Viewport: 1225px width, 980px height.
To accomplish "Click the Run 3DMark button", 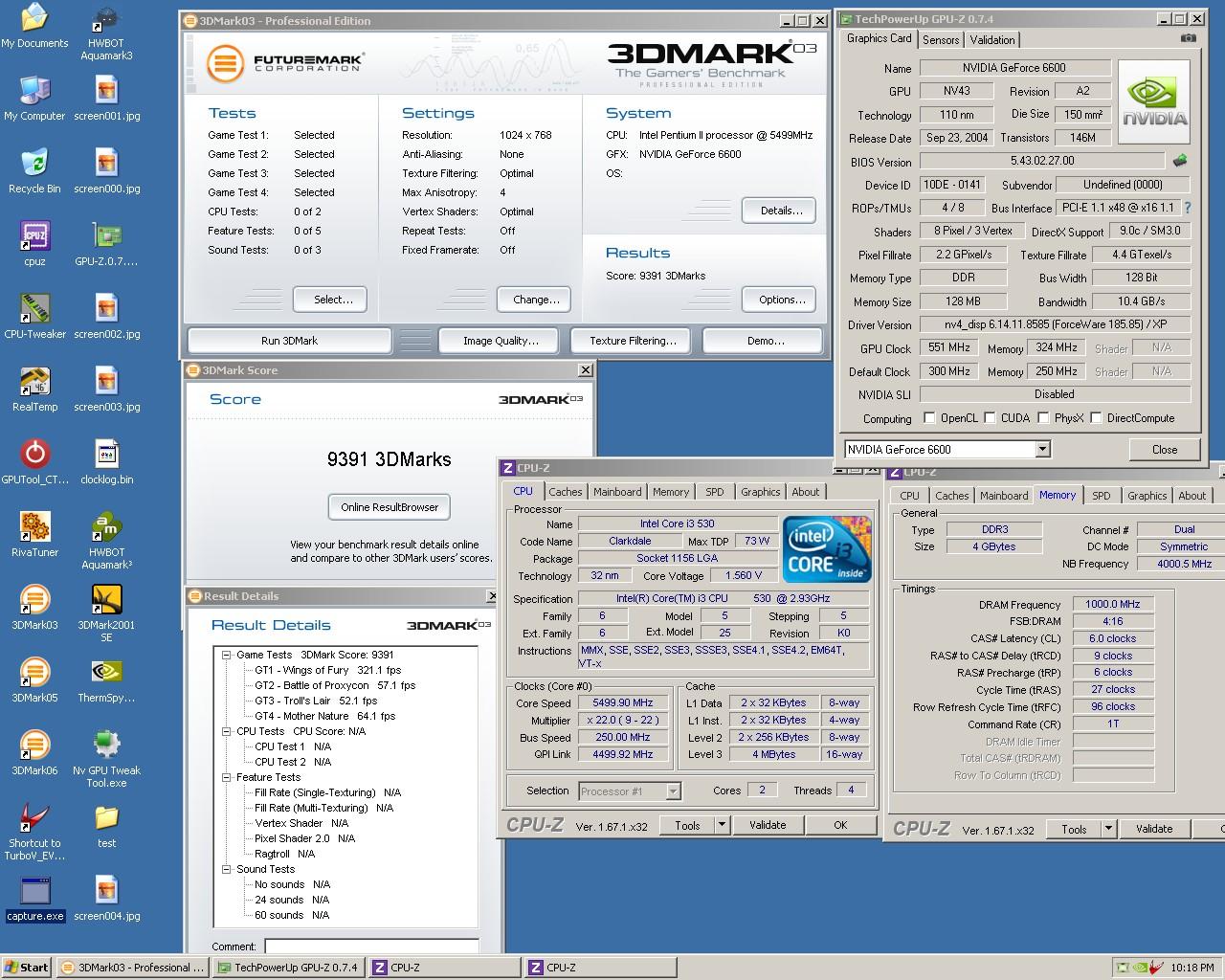I will tap(289, 341).
